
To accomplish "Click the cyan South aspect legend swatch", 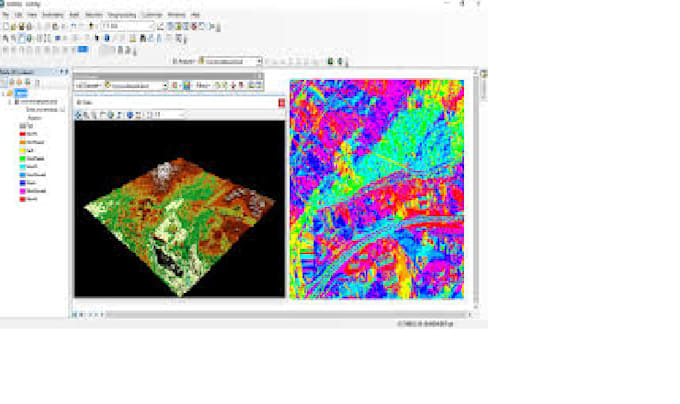I will point(23,166).
